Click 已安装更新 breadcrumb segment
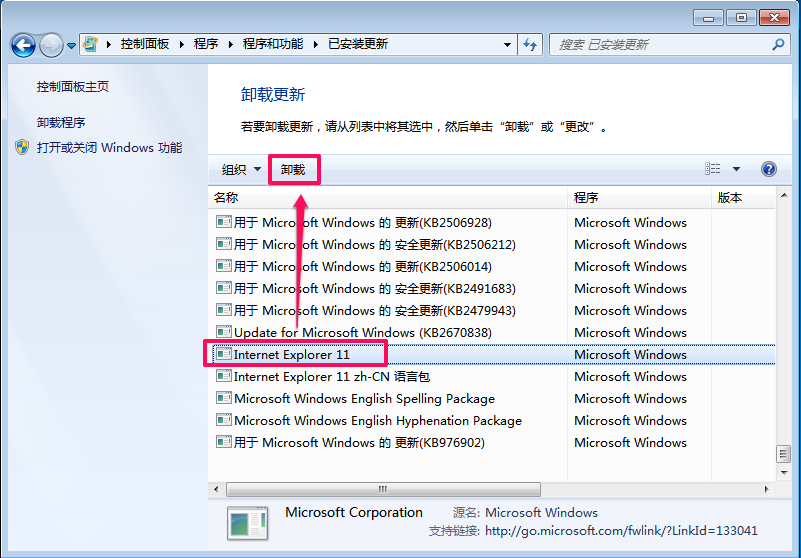The height and width of the screenshot is (558, 801). (x=358, y=44)
